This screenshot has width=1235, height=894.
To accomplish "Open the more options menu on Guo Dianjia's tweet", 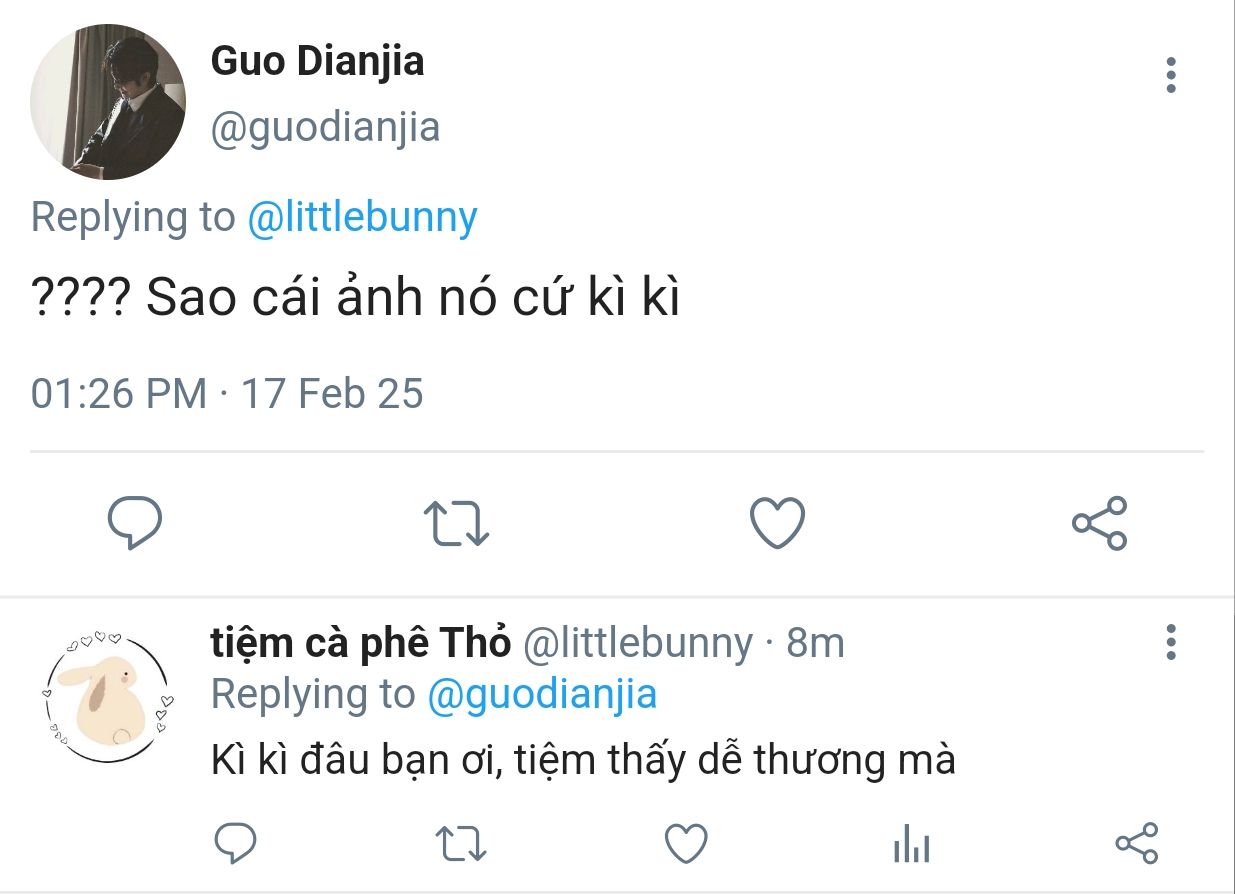I will click(x=1171, y=75).
